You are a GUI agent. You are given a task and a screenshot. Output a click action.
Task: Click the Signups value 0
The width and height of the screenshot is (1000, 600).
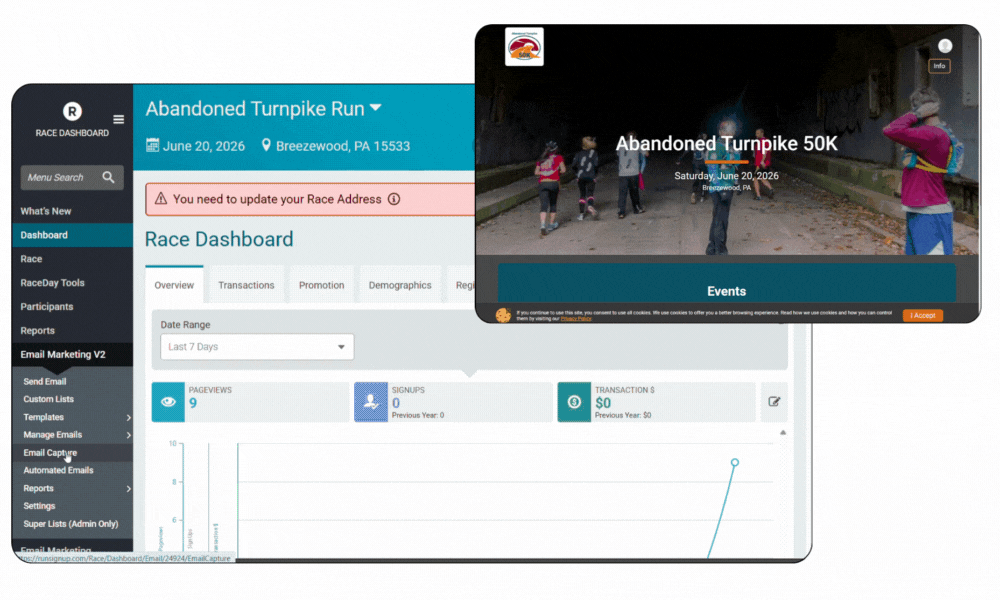pos(396,403)
